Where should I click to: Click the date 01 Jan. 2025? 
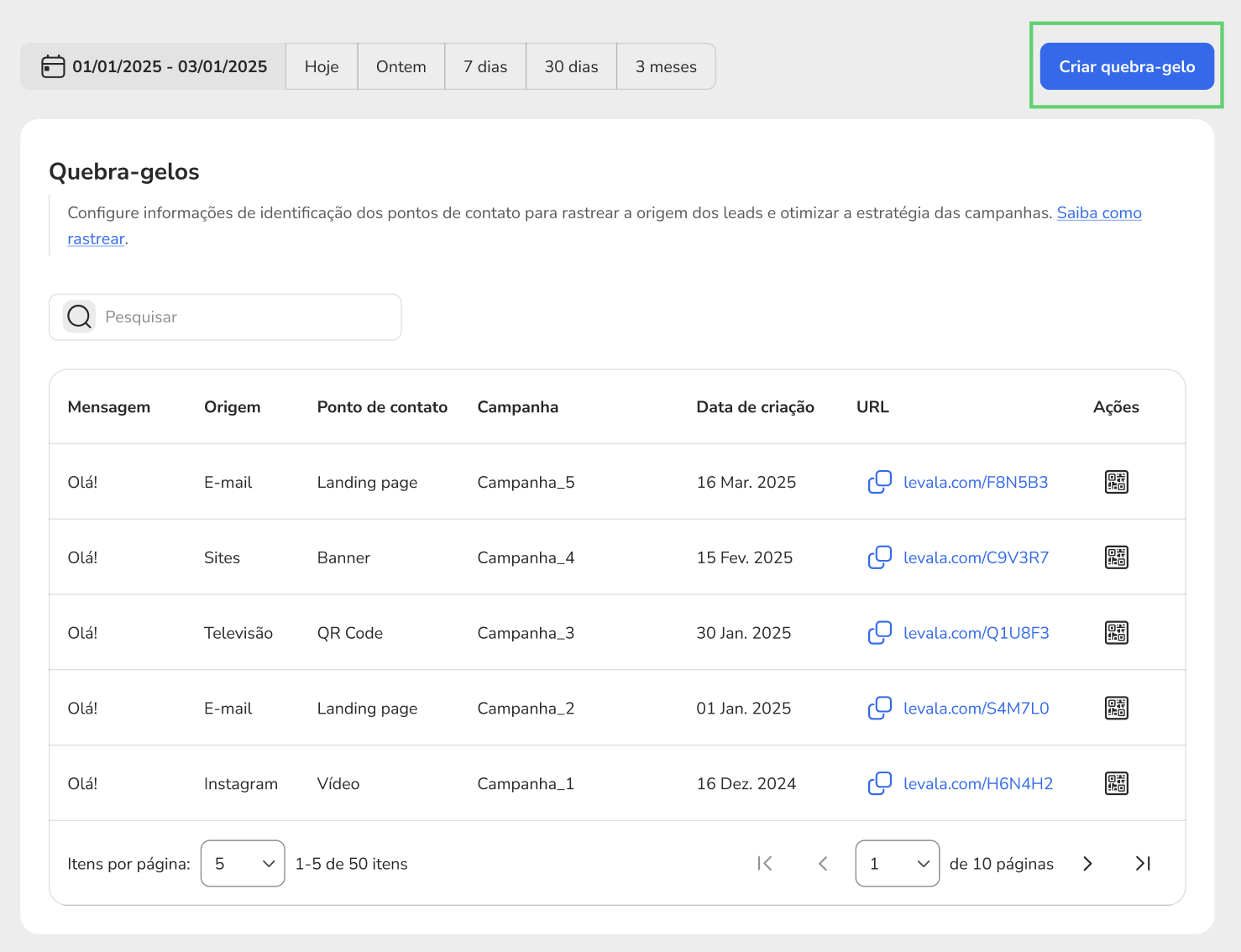(x=744, y=709)
